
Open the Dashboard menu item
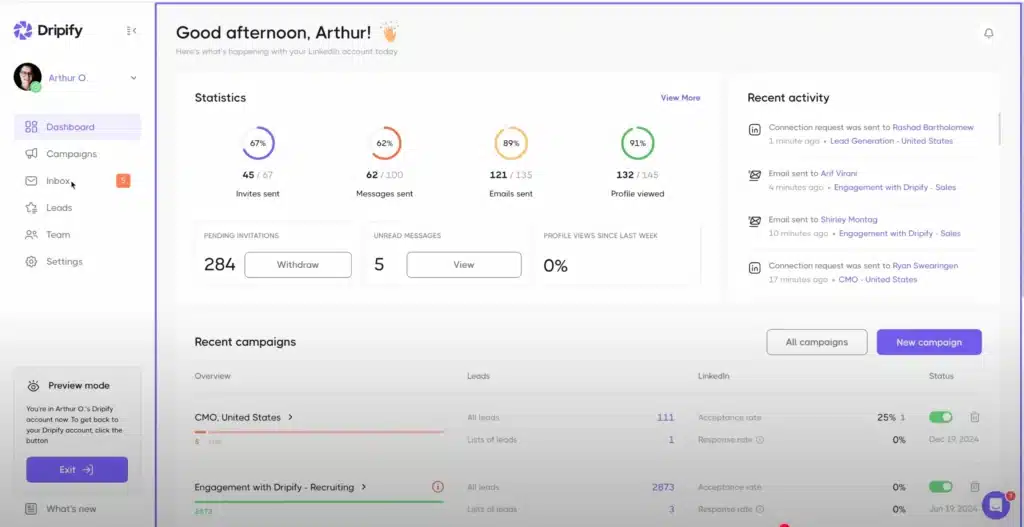(x=78, y=127)
